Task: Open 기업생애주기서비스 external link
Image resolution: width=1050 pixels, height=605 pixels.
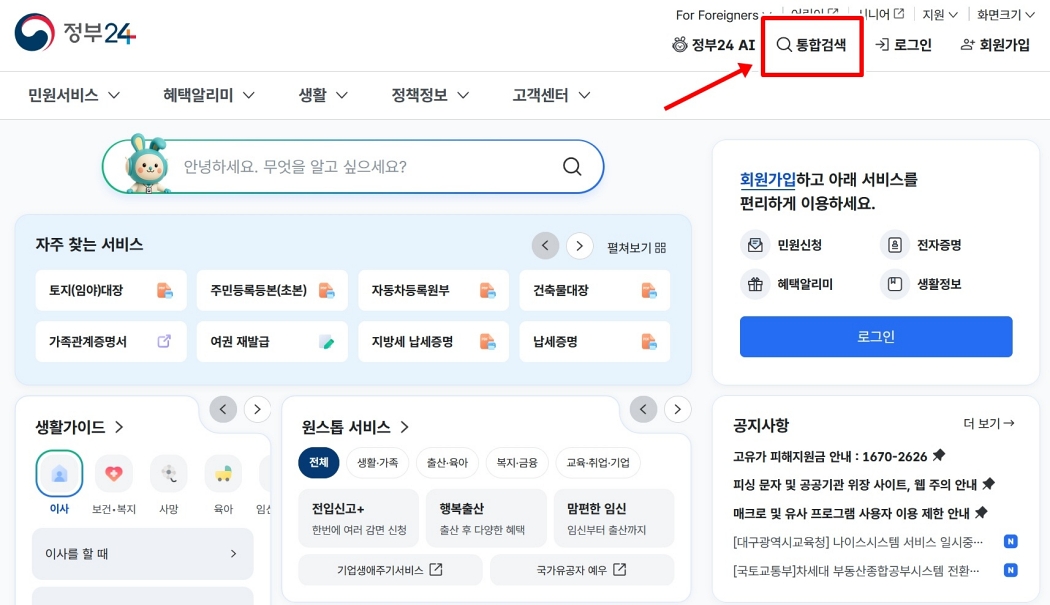Action: (x=390, y=570)
